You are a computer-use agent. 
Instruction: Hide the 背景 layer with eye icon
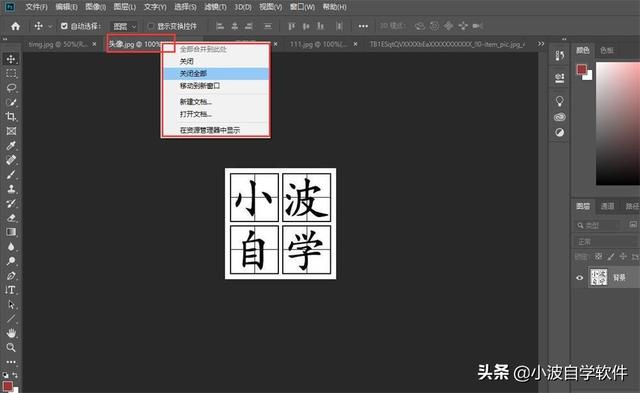click(580, 278)
